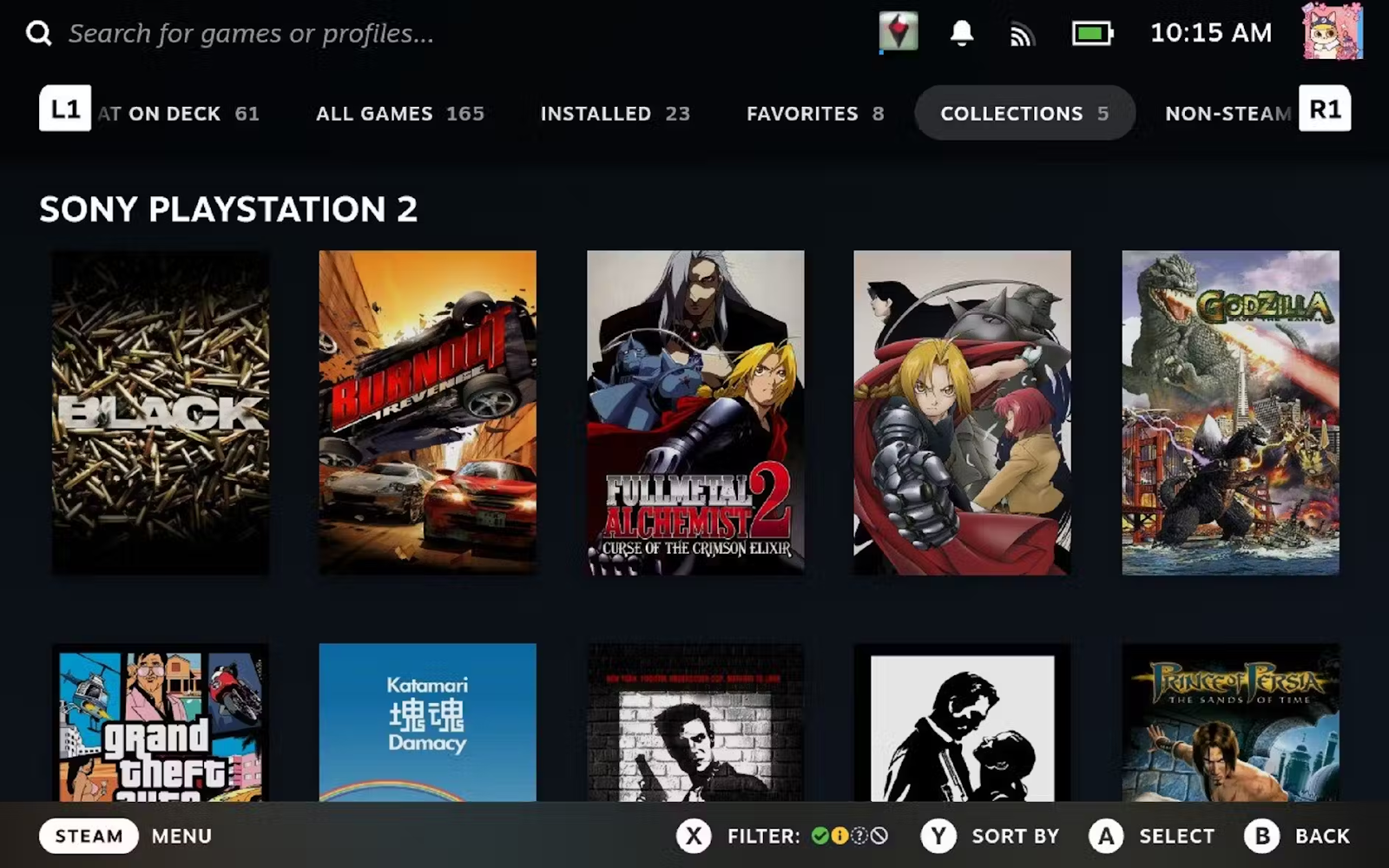The image size is (1389, 868).
Task: Open the Godzilla game cover
Action: [1230, 412]
